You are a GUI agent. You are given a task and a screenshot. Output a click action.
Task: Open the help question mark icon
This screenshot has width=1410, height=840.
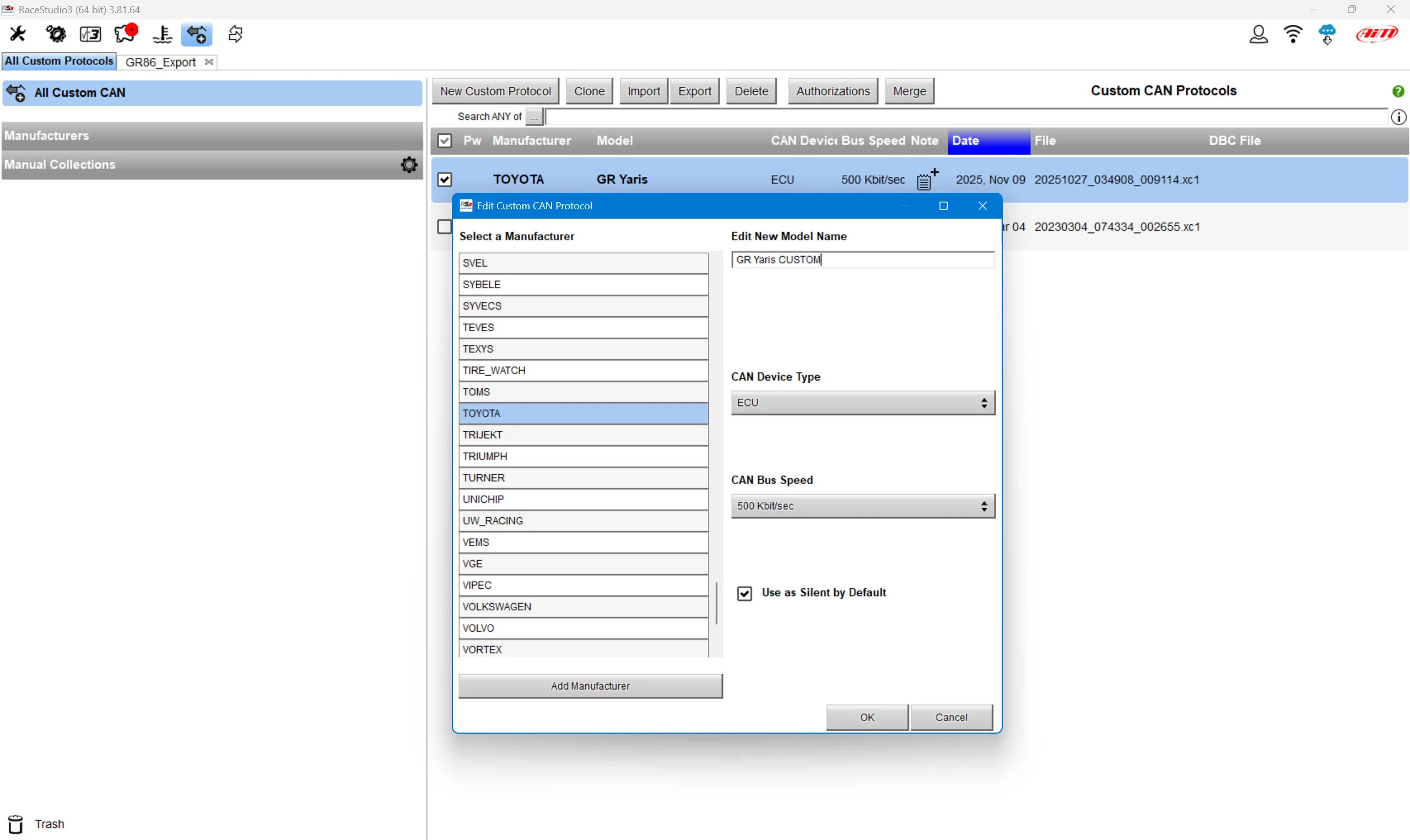pyautogui.click(x=1398, y=90)
